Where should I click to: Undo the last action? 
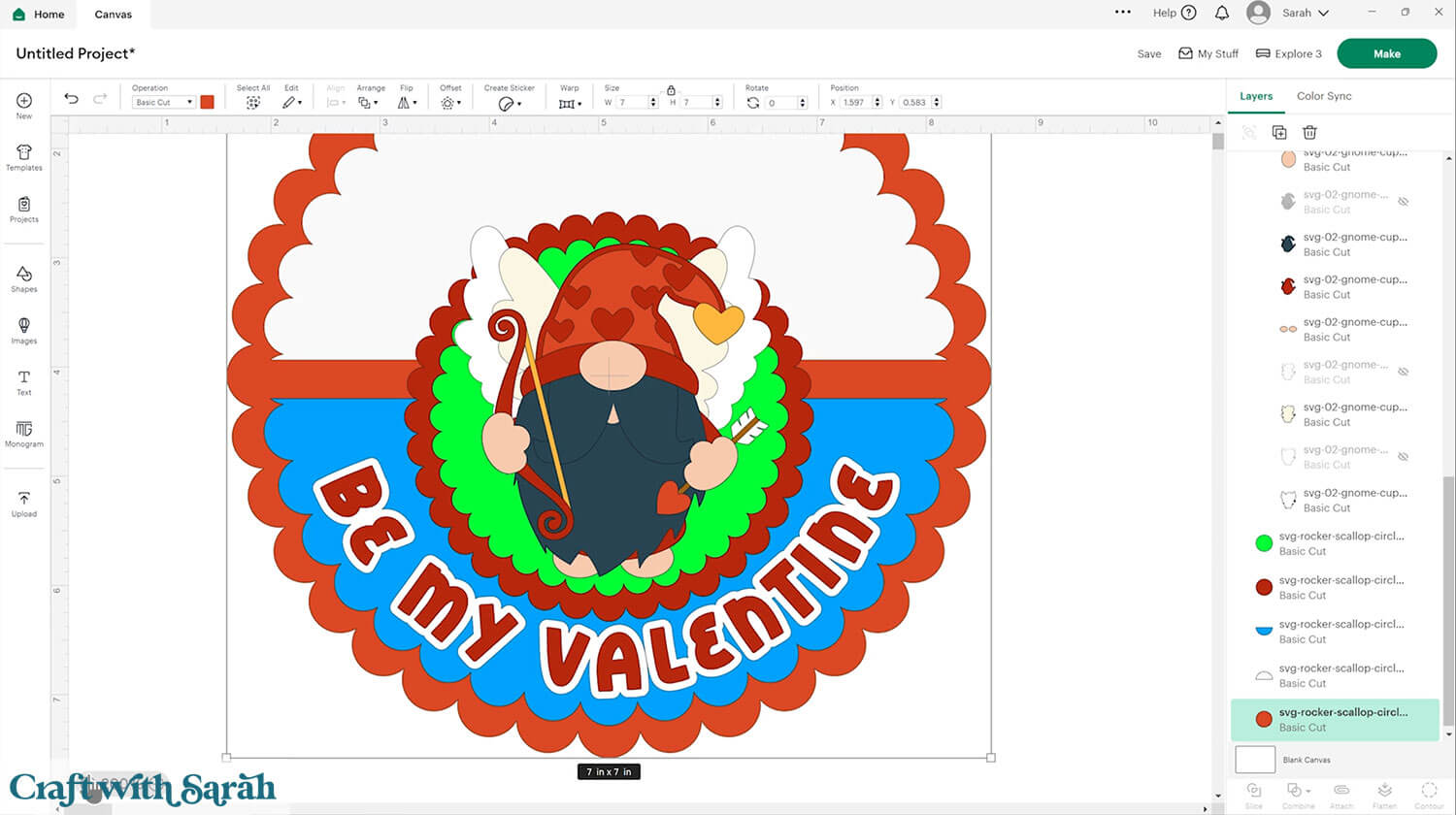coord(71,98)
